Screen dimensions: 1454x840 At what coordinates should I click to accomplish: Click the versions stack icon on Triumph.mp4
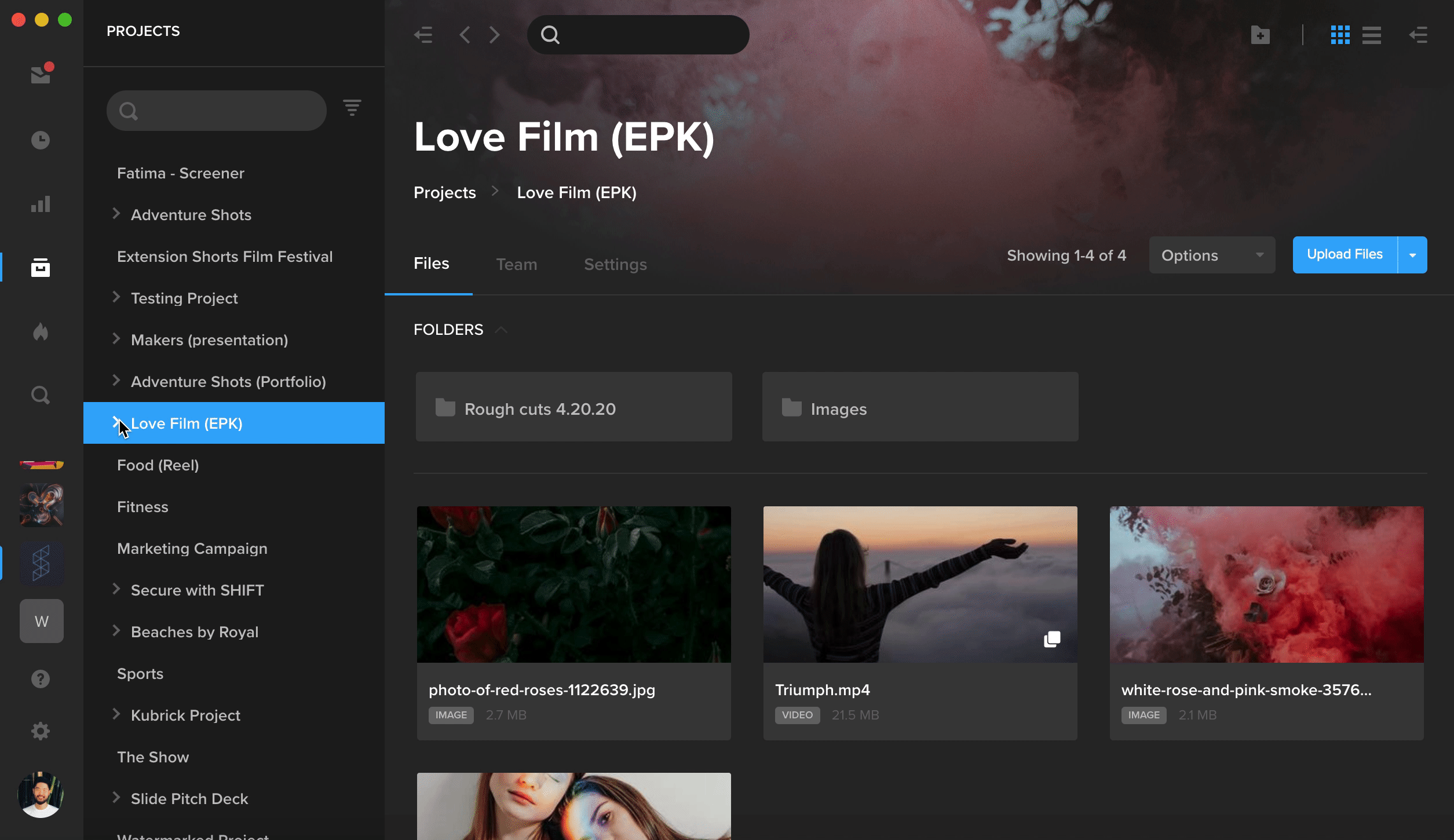point(1052,639)
